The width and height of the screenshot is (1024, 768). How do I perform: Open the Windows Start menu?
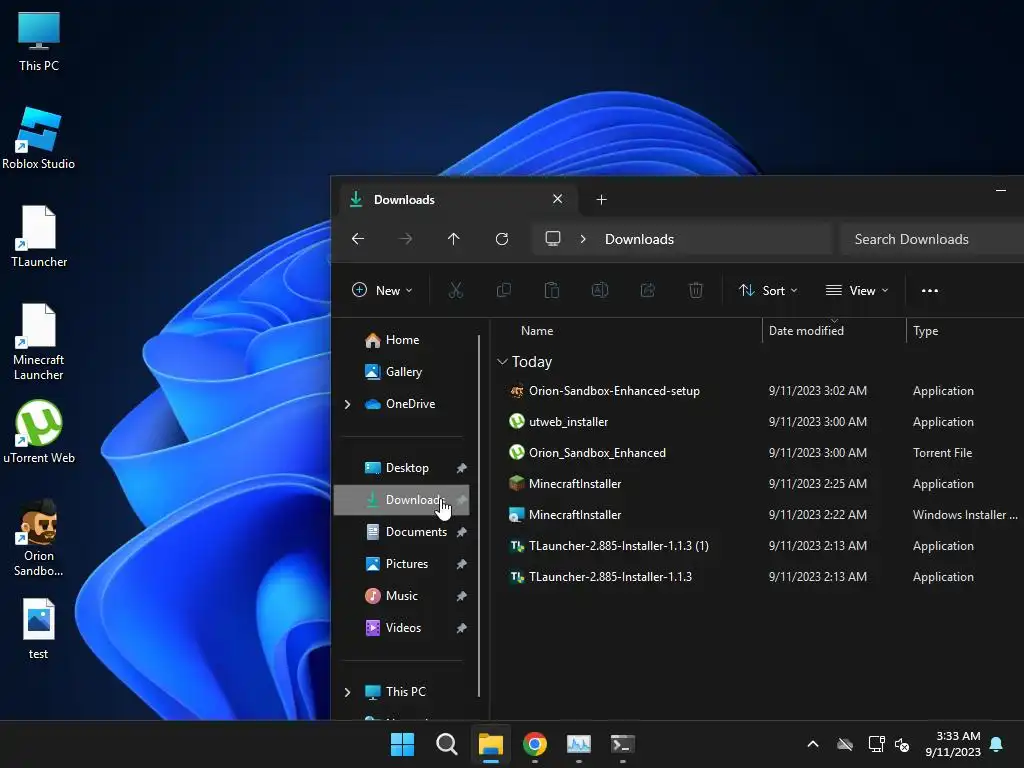402,744
